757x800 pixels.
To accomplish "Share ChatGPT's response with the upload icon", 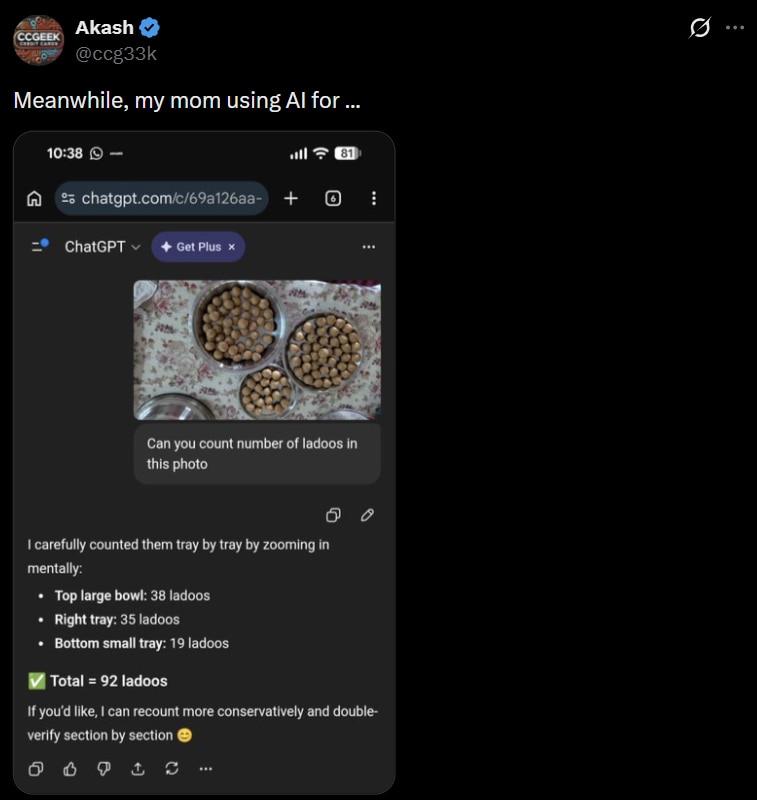I will [x=136, y=768].
